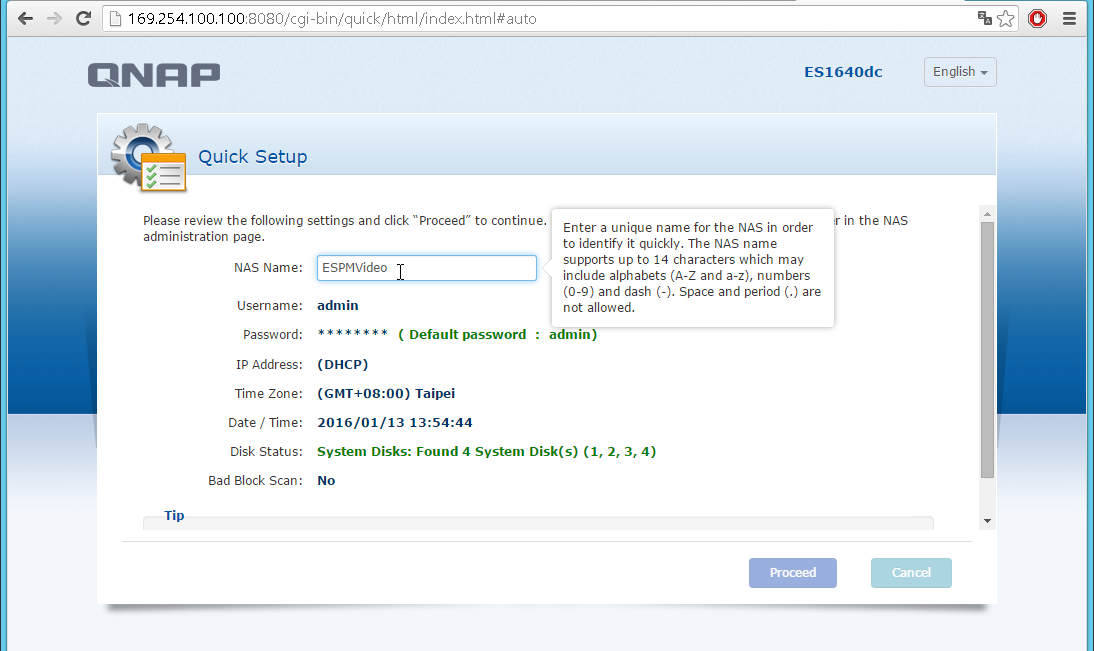Focus the browser URL address bar
The height and width of the screenshot is (651, 1094).
pyautogui.click(x=540, y=18)
